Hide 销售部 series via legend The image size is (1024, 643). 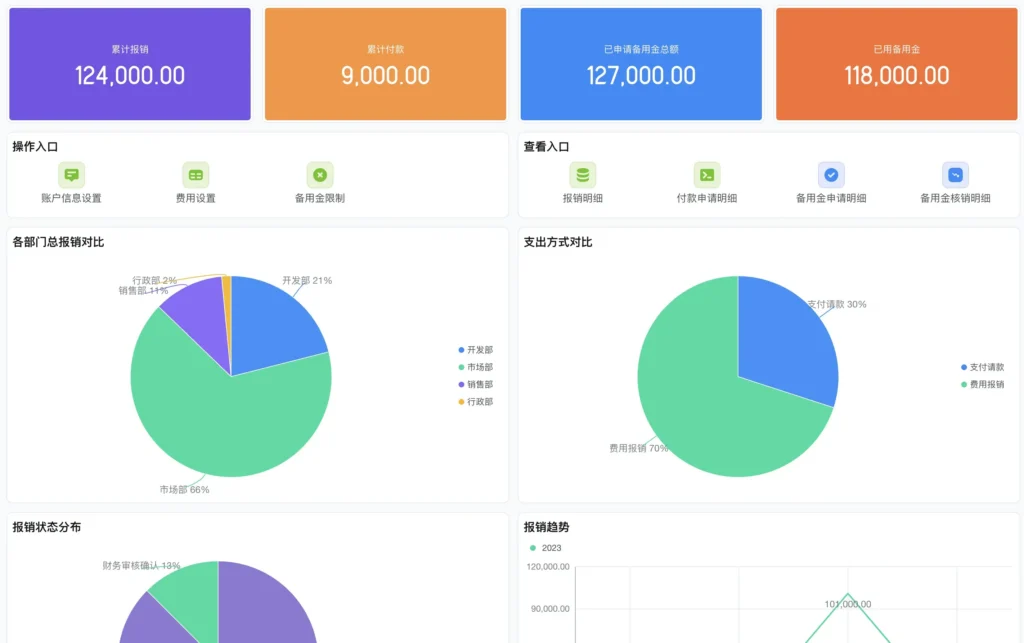(x=475, y=384)
